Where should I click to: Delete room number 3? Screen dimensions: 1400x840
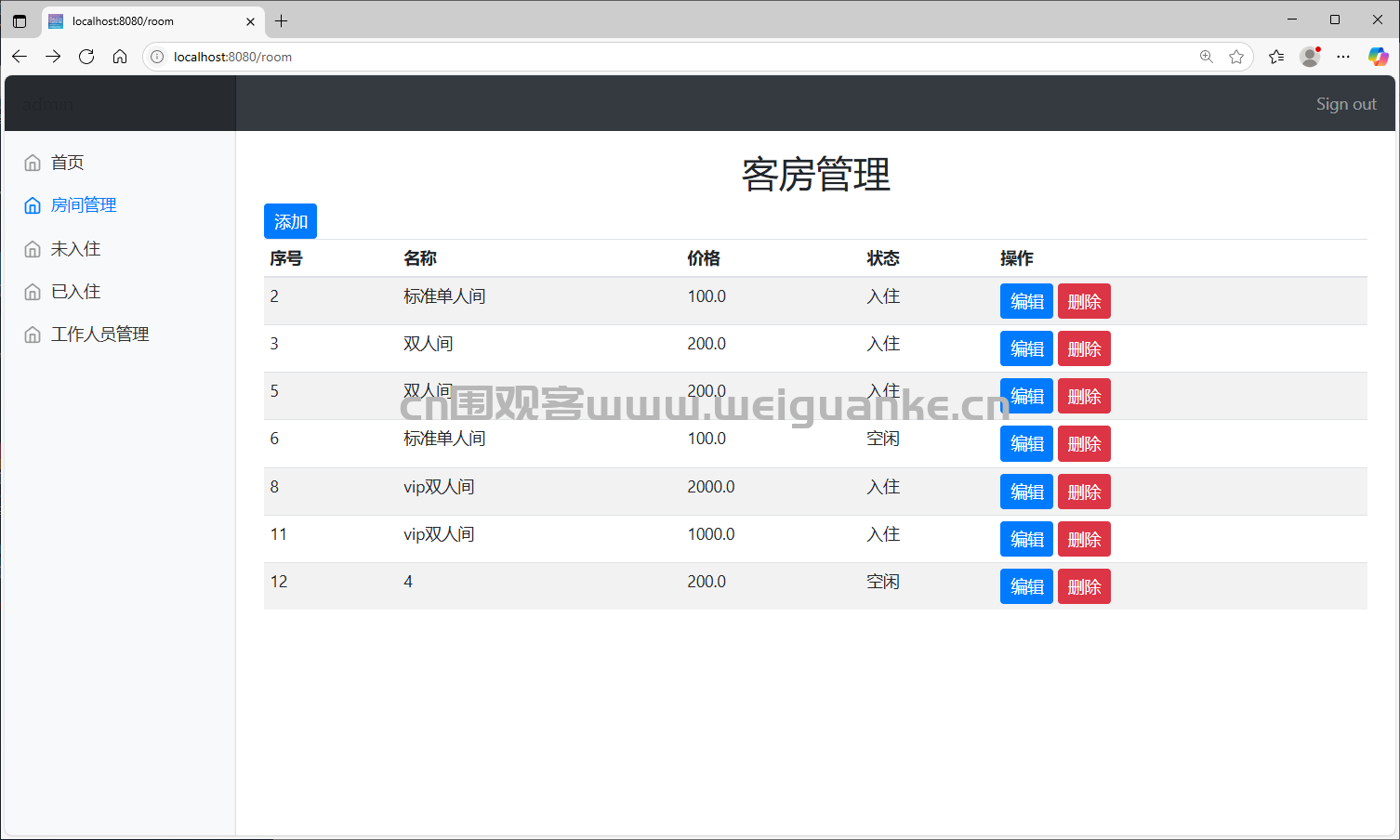tap(1084, 348)
